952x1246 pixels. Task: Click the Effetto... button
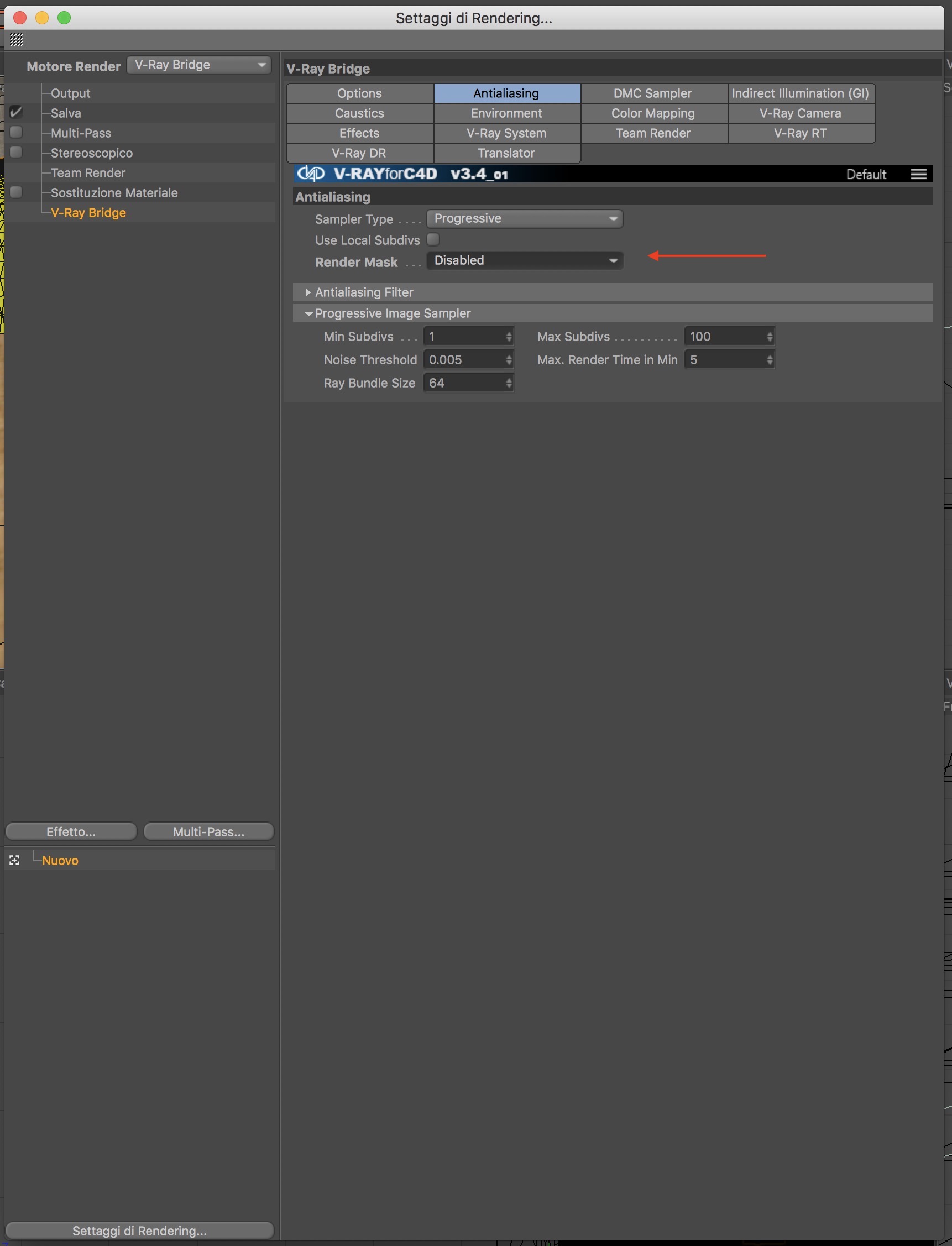[x=71, y=831]
